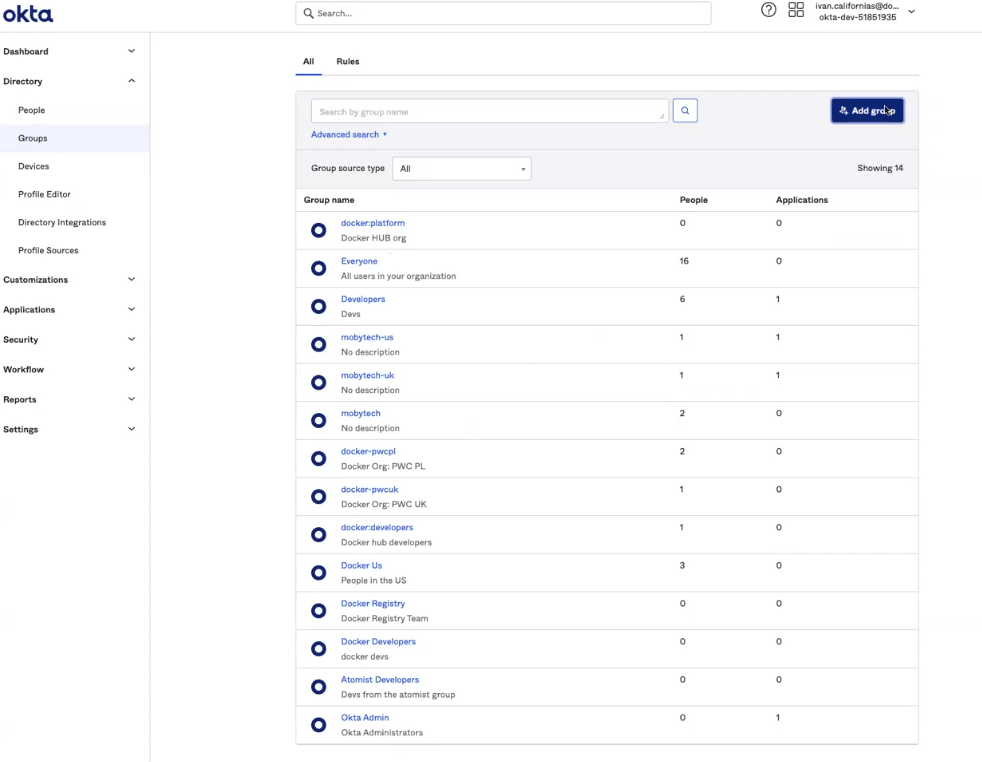
Task: Open the help question mark icon
Action: (768, 9)
